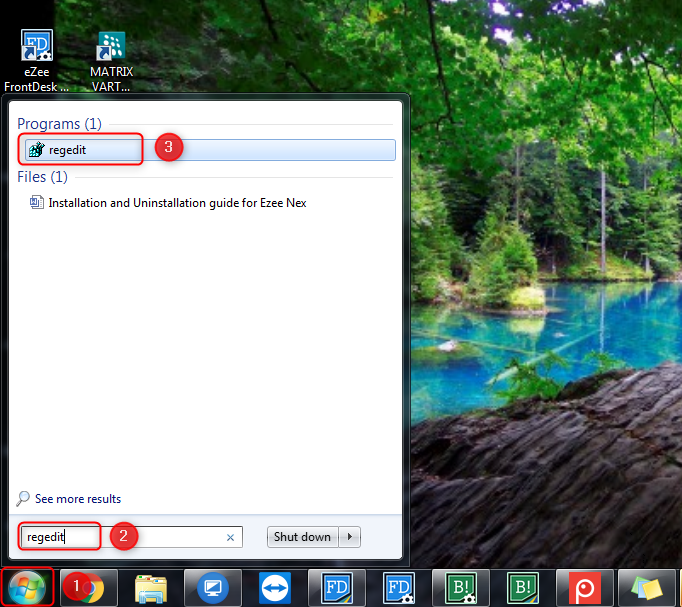The height and width of the screenshot is (607, 682).
Task: Select MATRIX VART desktop shortcut
Action: (111, 61)
